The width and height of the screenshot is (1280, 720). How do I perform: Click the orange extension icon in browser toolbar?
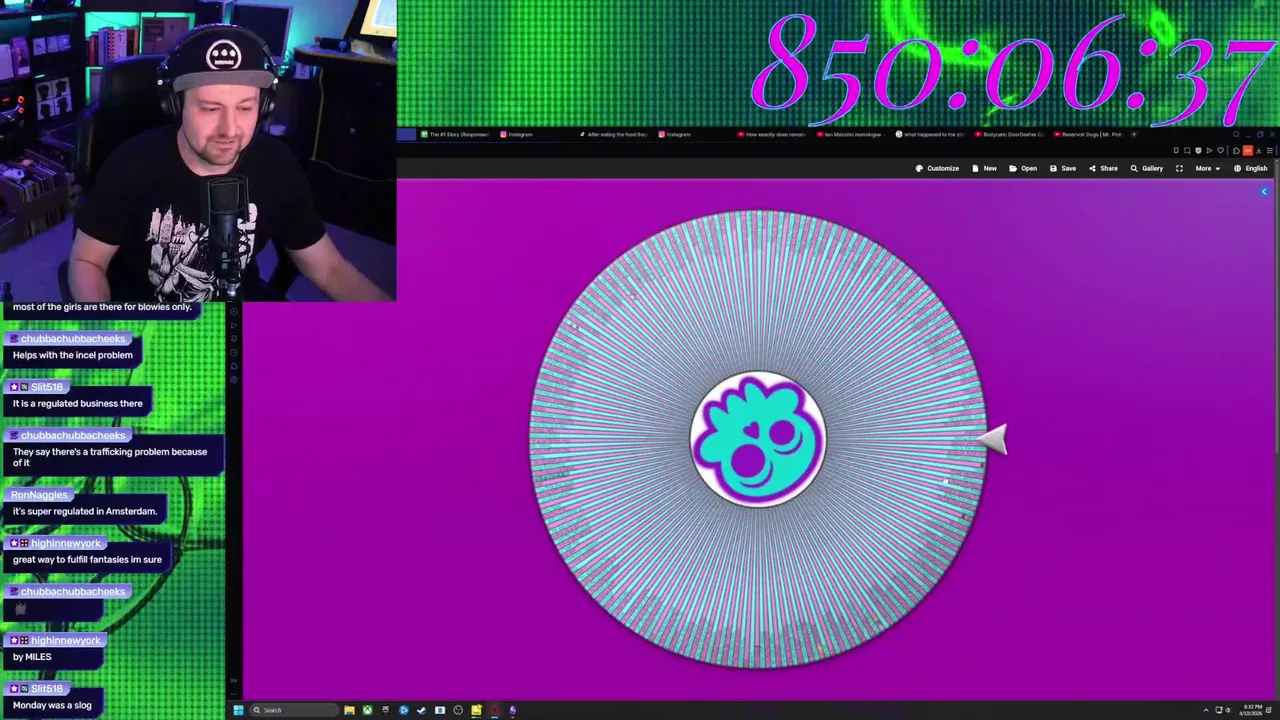point(1247,150)
